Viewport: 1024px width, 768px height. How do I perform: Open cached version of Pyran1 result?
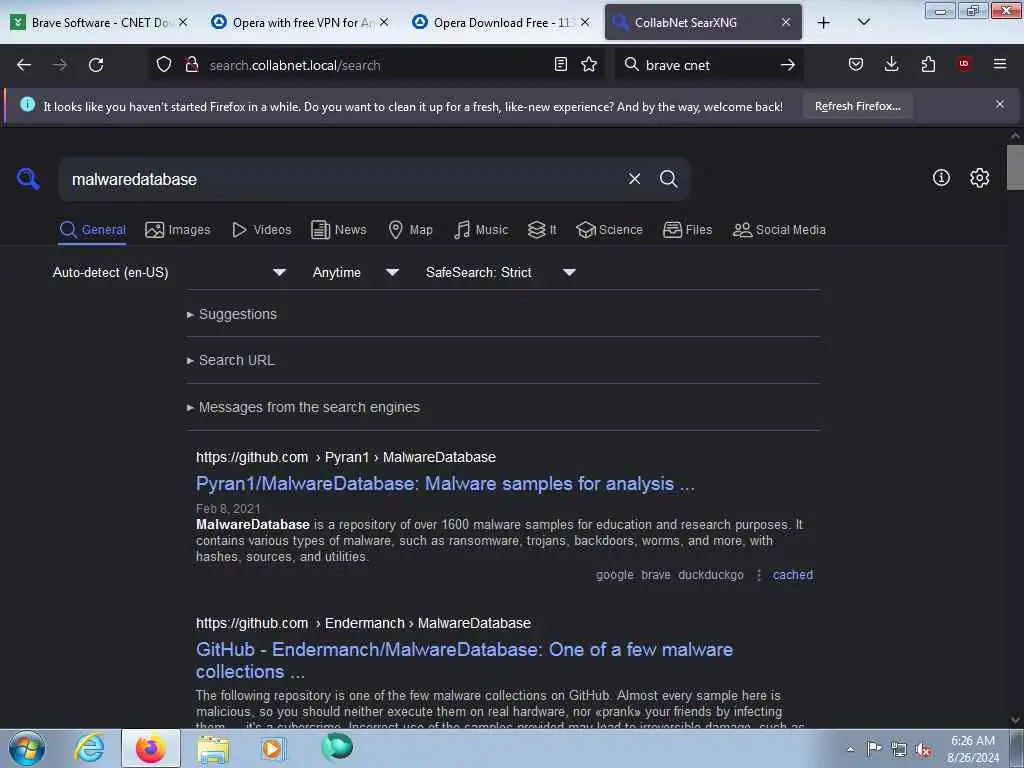(793, 575)
